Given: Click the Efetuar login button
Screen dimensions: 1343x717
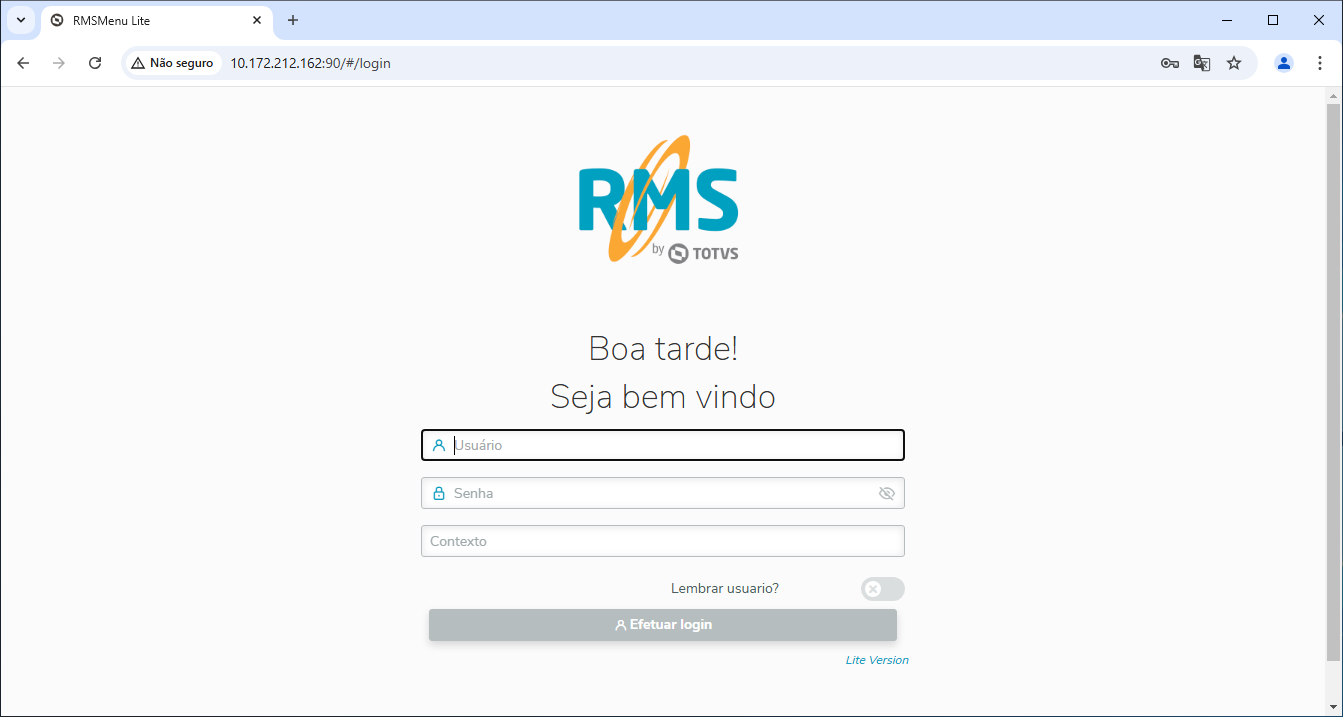Looking at the screenshot, I should 663,625.
